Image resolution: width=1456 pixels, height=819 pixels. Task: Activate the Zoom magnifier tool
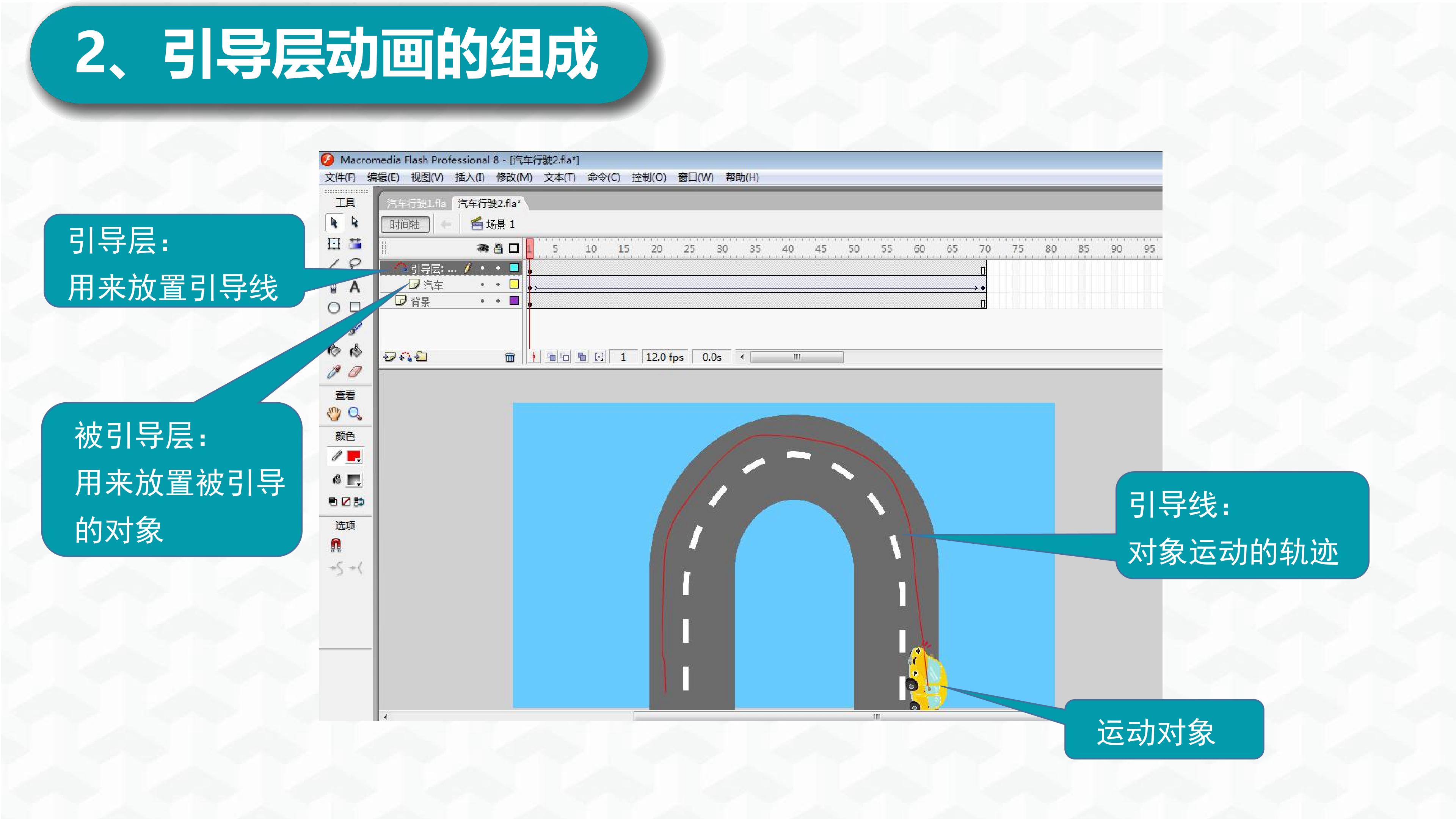[355, 414]
